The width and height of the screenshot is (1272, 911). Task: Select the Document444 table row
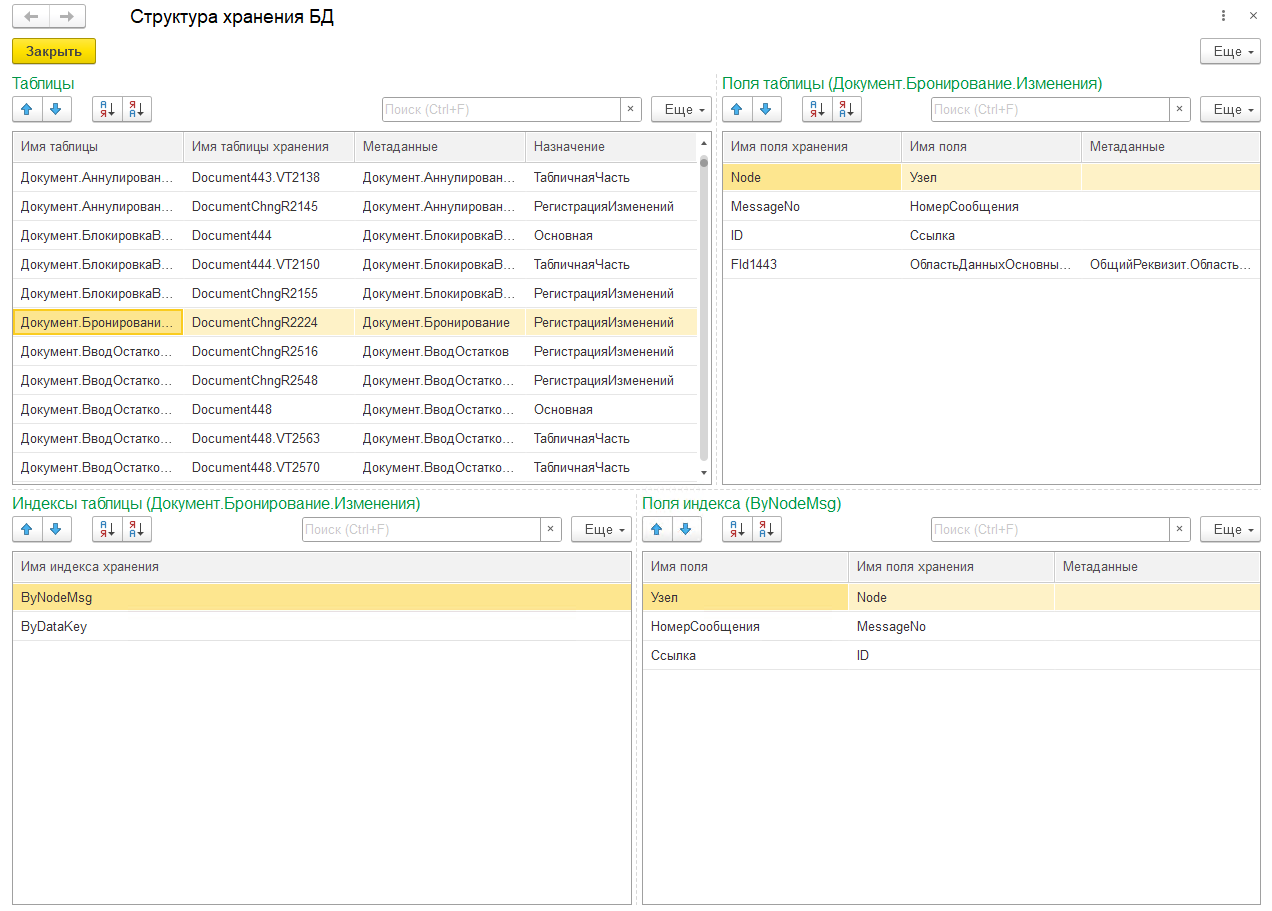[x=232, y=235]
